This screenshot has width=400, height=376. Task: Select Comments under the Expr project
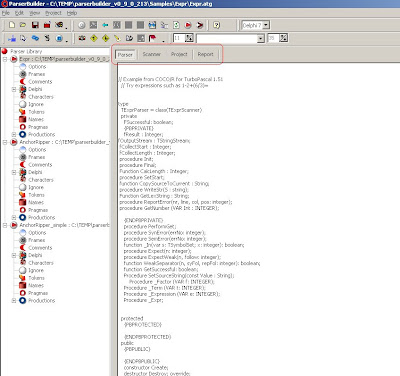(x=40, y=82)
